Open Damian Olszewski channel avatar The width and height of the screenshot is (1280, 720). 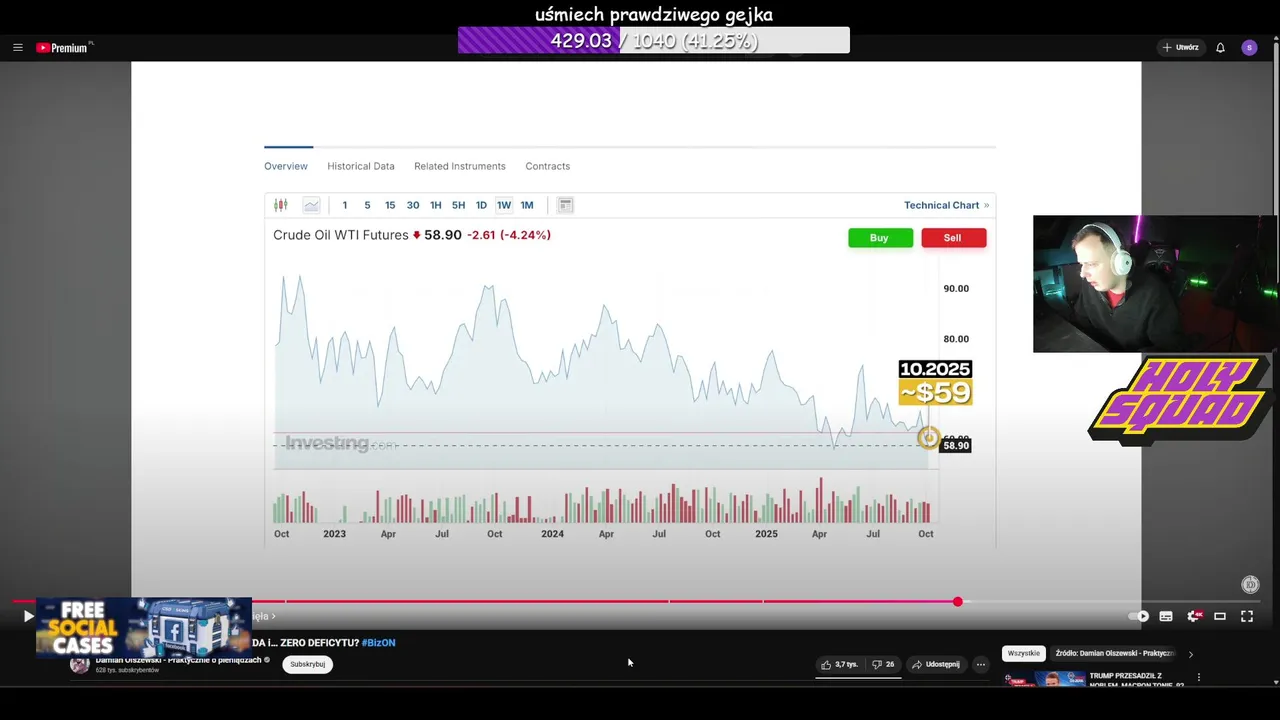point(79,665)
